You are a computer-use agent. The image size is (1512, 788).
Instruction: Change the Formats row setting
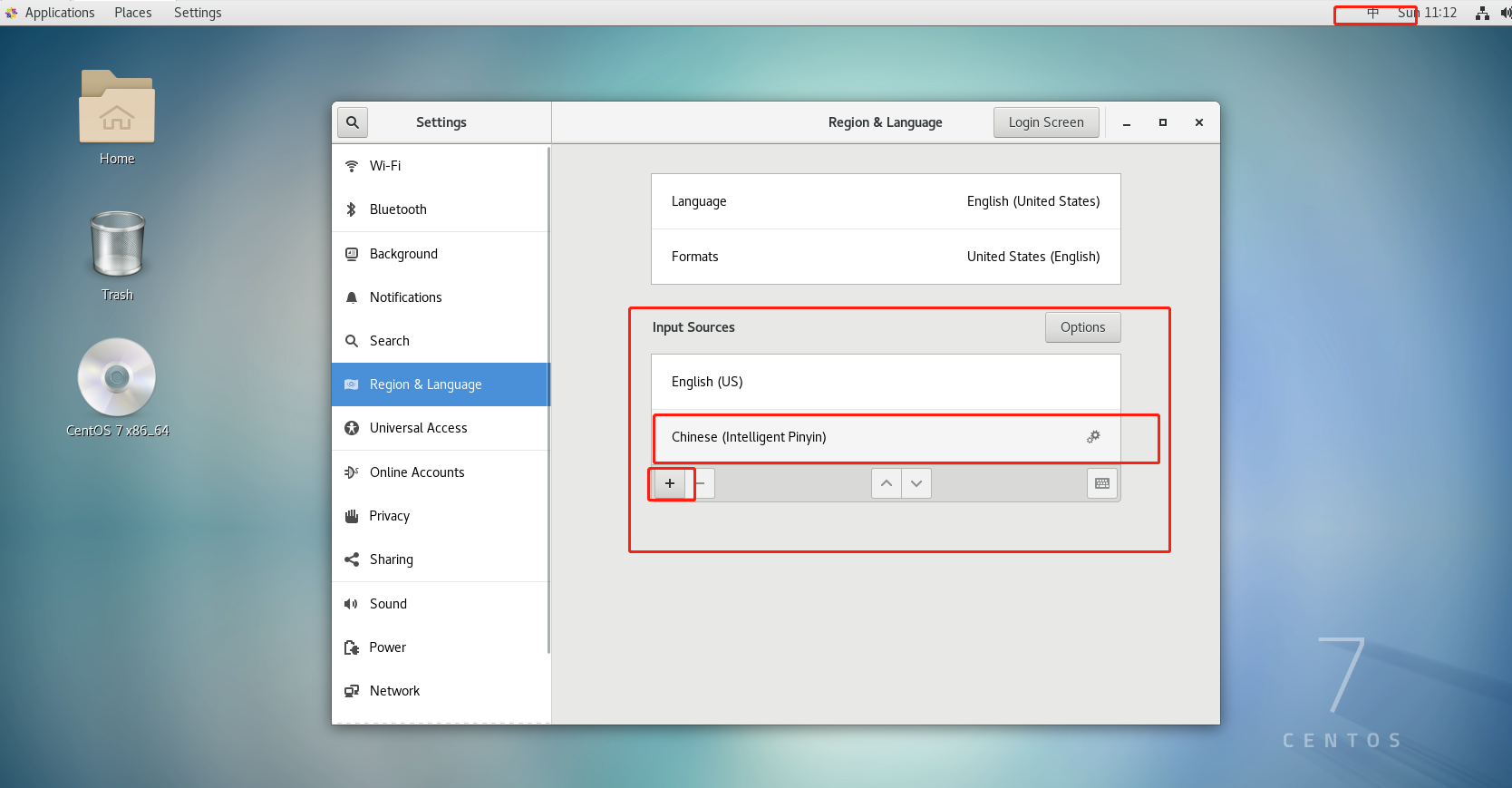886,257
